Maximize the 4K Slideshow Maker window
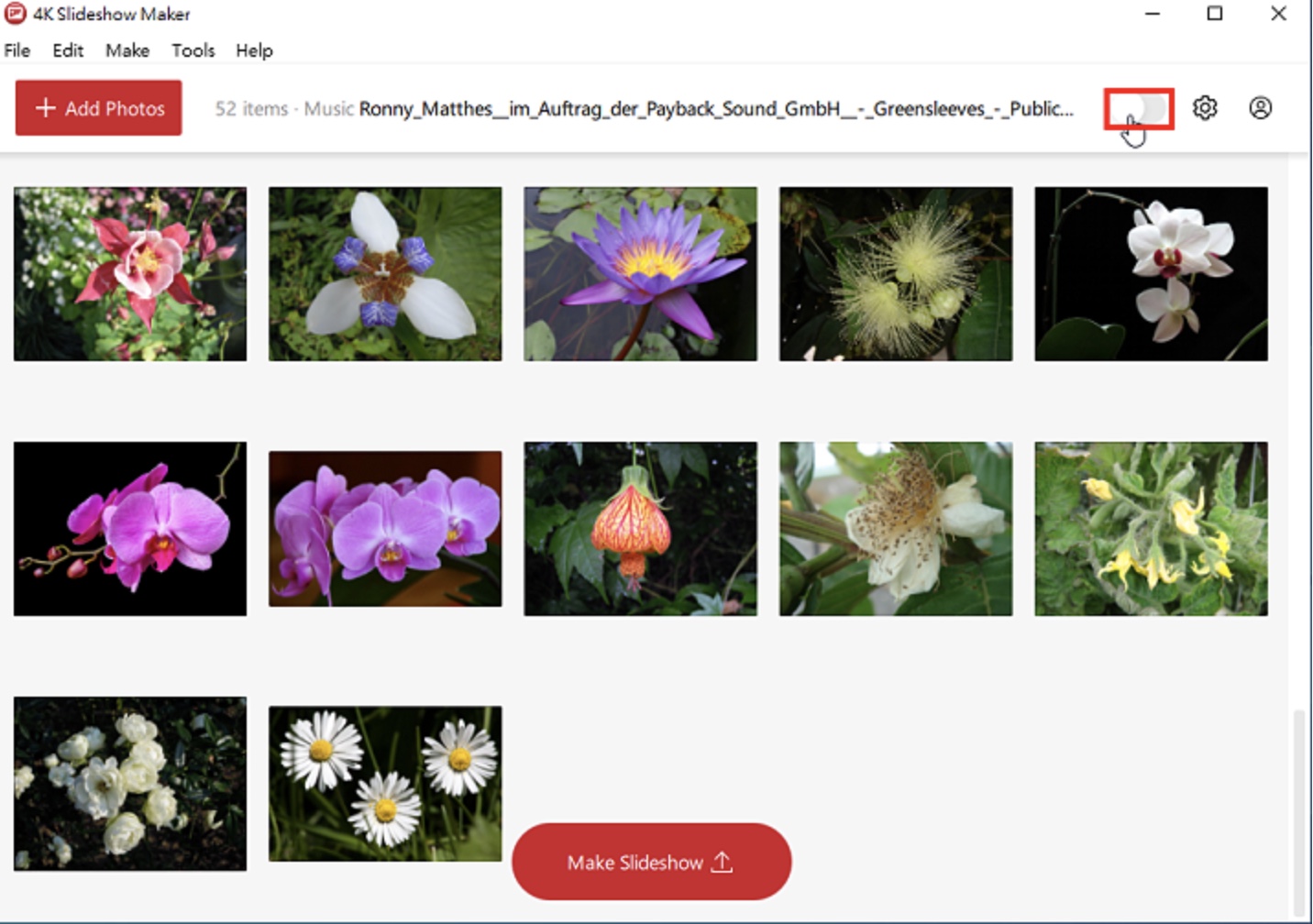 (x=1215, y=14)
